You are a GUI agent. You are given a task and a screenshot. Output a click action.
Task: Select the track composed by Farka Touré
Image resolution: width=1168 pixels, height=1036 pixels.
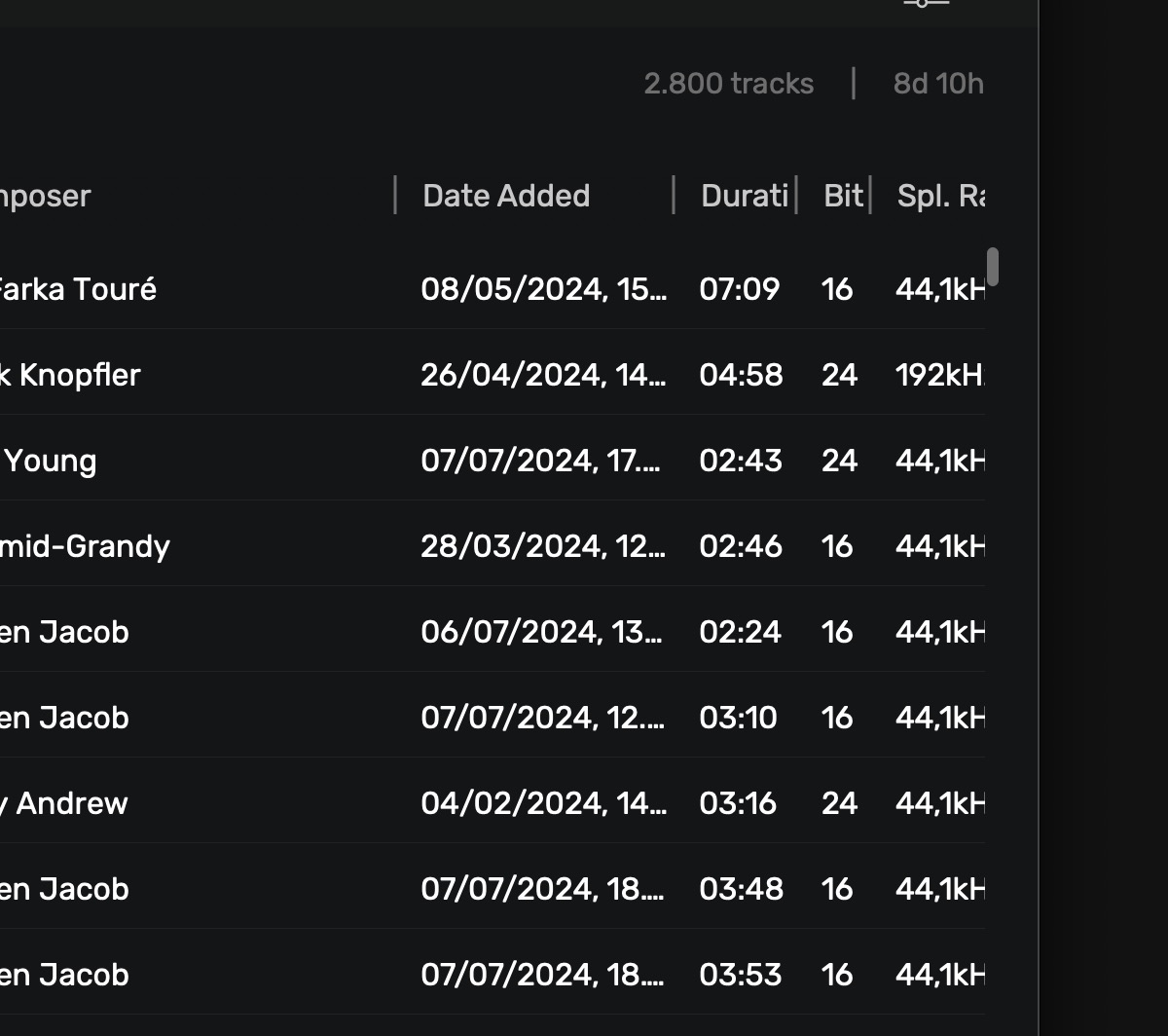78,289
